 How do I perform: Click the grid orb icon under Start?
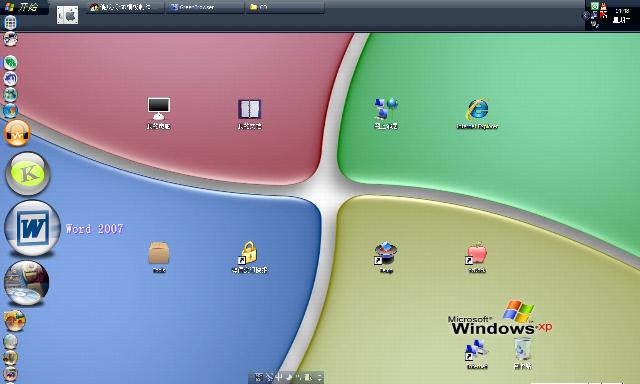coord(10,22)
